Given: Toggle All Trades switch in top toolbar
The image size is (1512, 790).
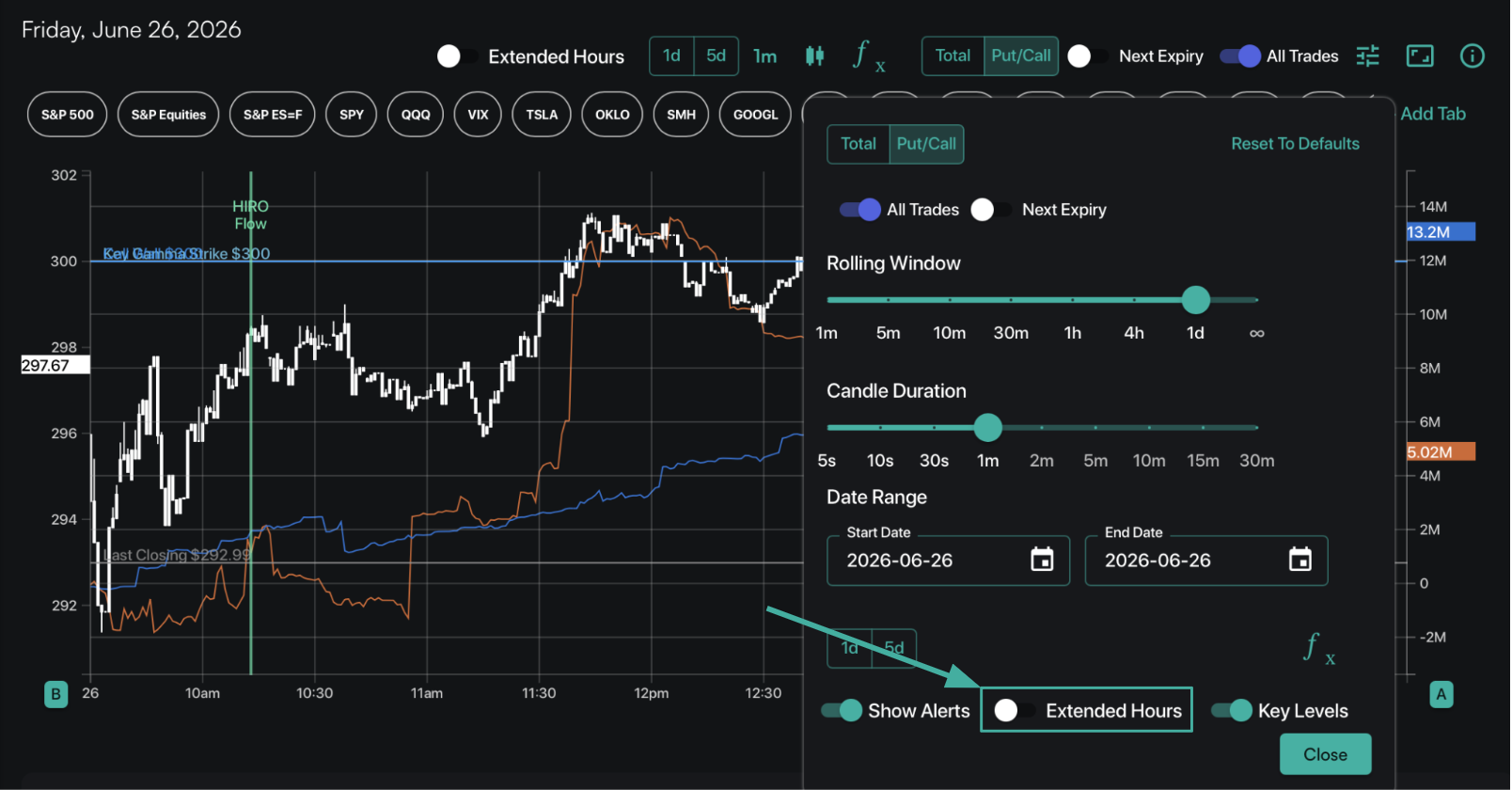Looking at the screenshot, I should pos(1240,56).
